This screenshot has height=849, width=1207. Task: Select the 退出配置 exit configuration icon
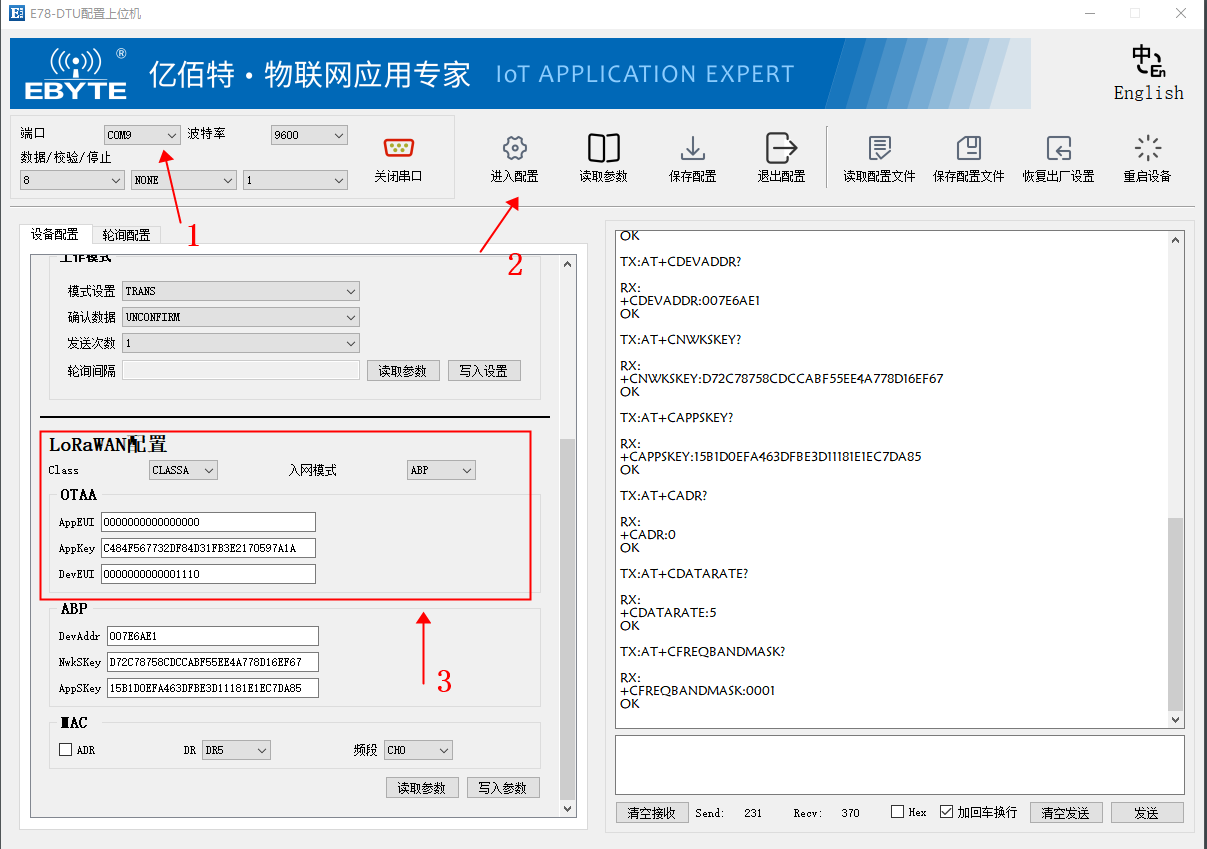[781, 156]
